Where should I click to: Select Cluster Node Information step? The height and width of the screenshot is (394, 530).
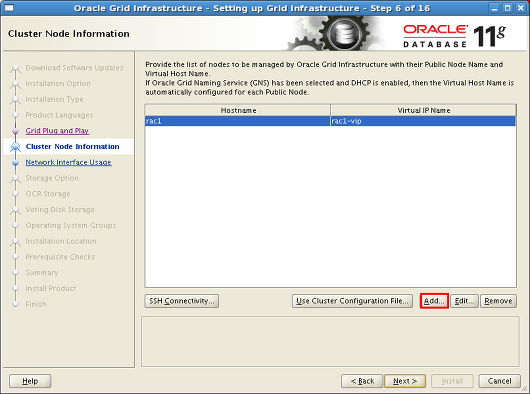pyautogui.click(x=72, y=147)
